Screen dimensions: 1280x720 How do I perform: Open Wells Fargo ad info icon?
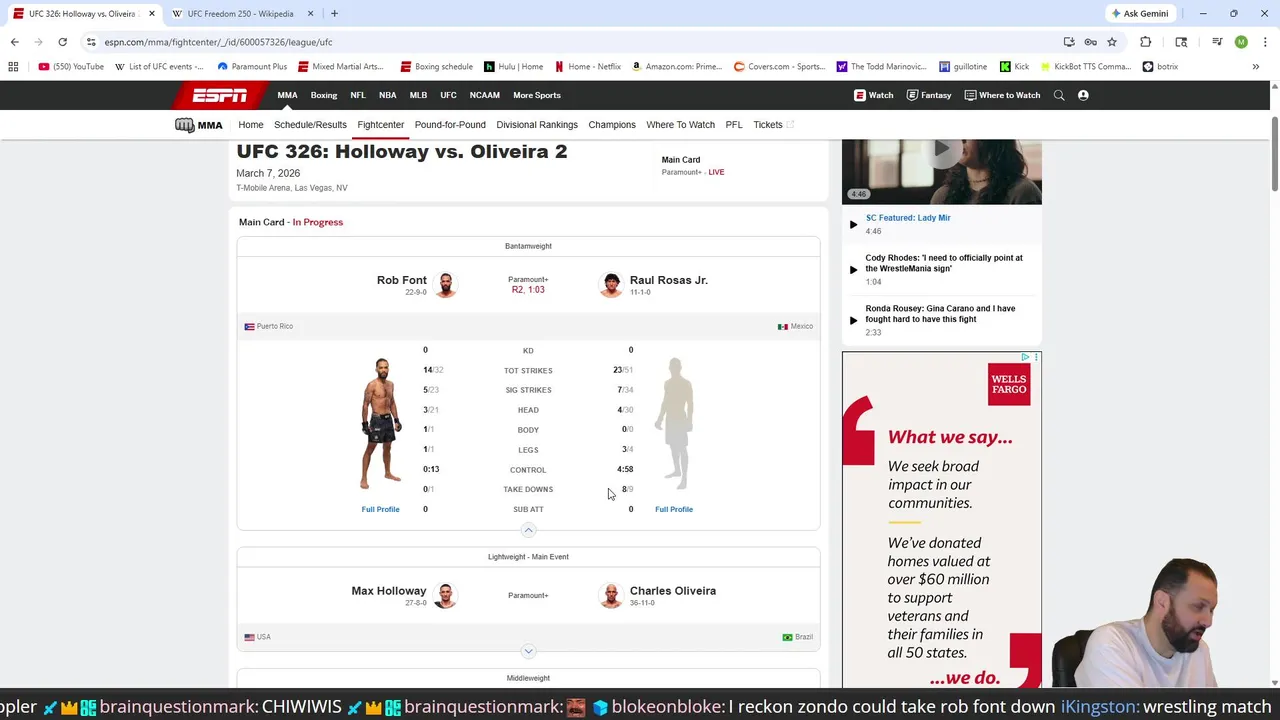click(x=1025, y=357)
